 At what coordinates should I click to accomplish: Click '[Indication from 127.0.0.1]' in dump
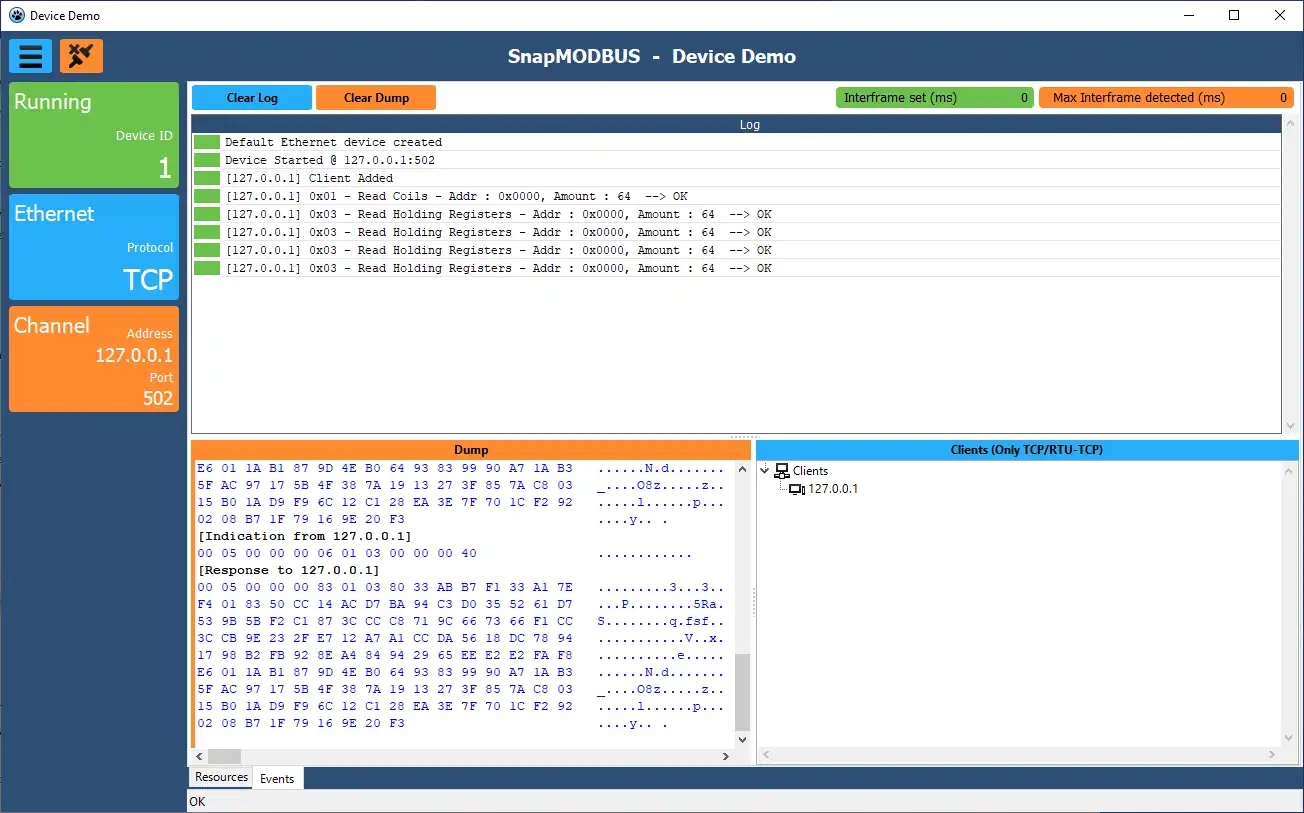tap(305, 536)
